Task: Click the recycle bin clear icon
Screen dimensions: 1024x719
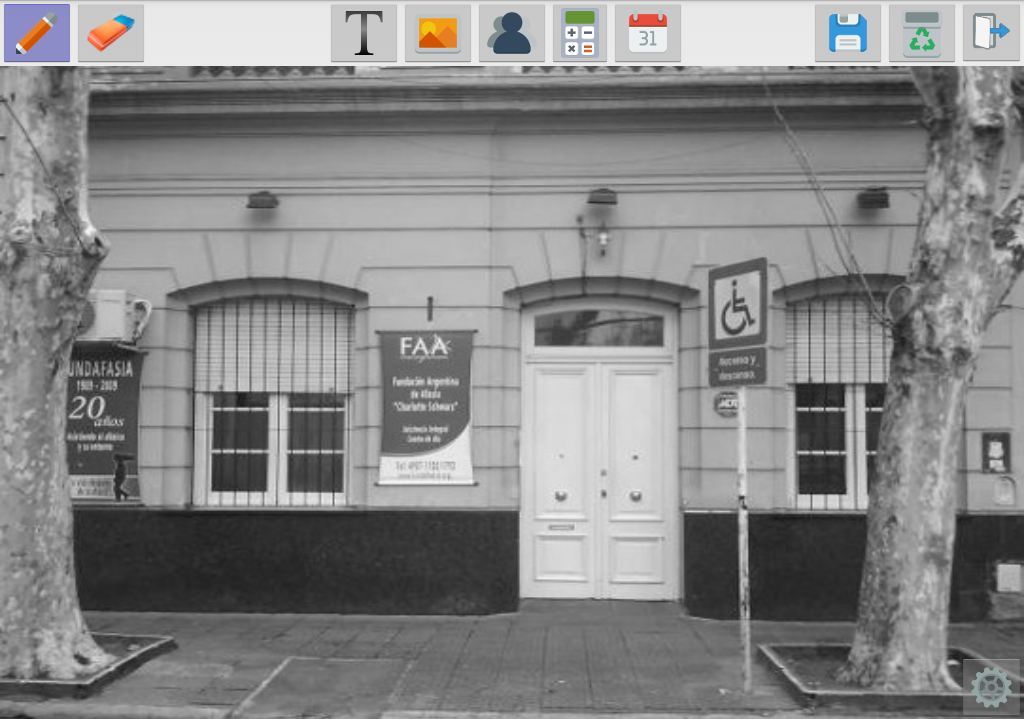Action: coord(921,33)
